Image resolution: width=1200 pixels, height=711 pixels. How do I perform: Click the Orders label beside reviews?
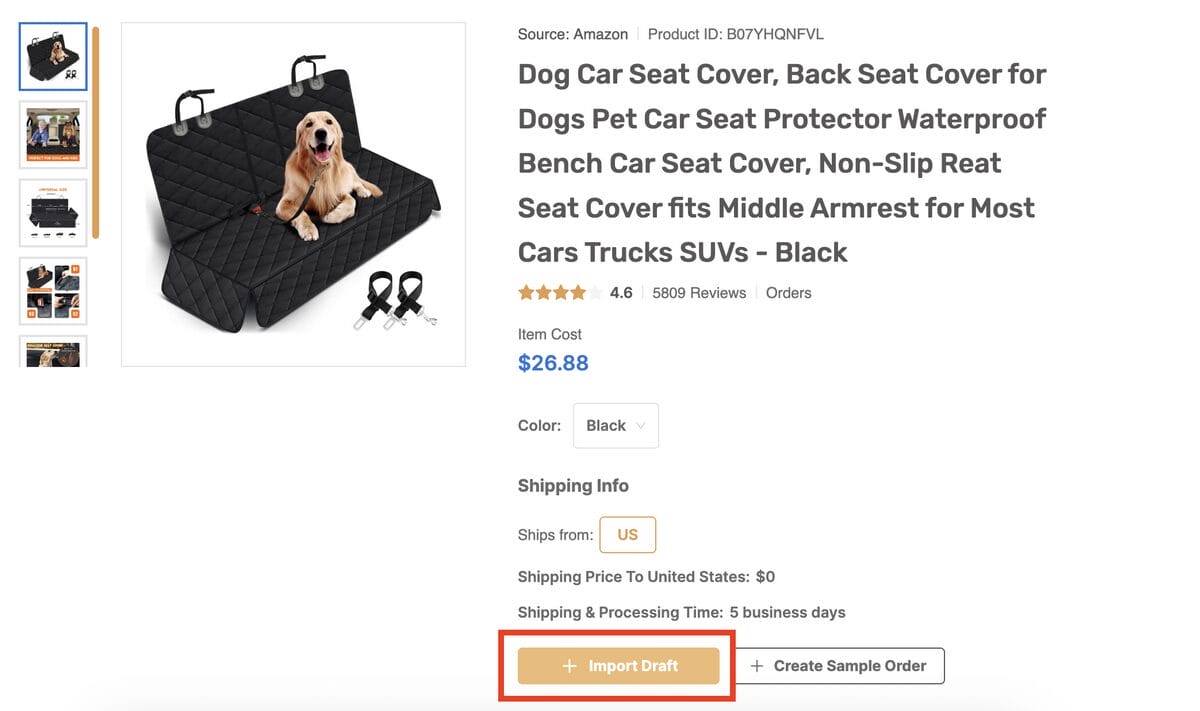coord(788,293)
